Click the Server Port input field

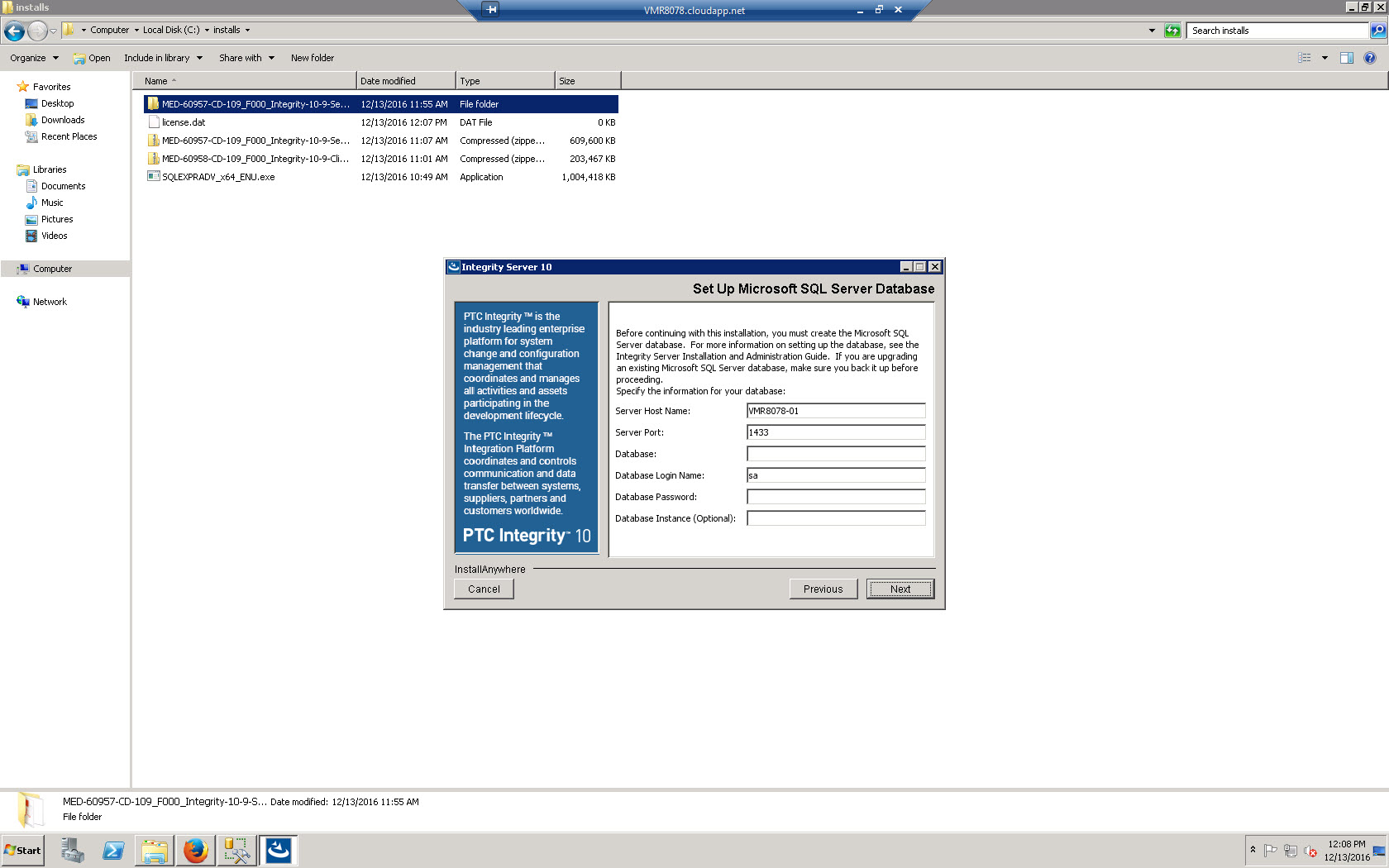tap(836, 432)
